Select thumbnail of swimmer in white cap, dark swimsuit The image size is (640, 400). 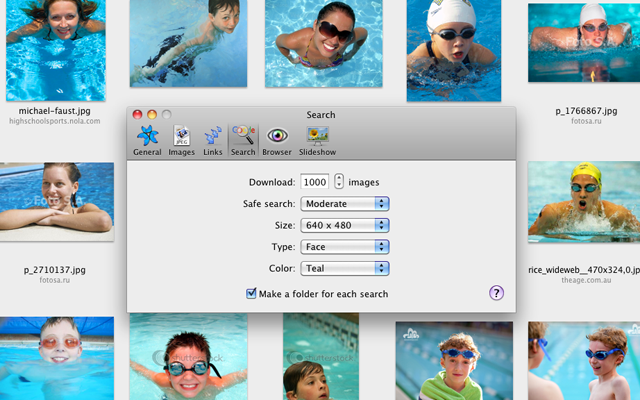454,51
